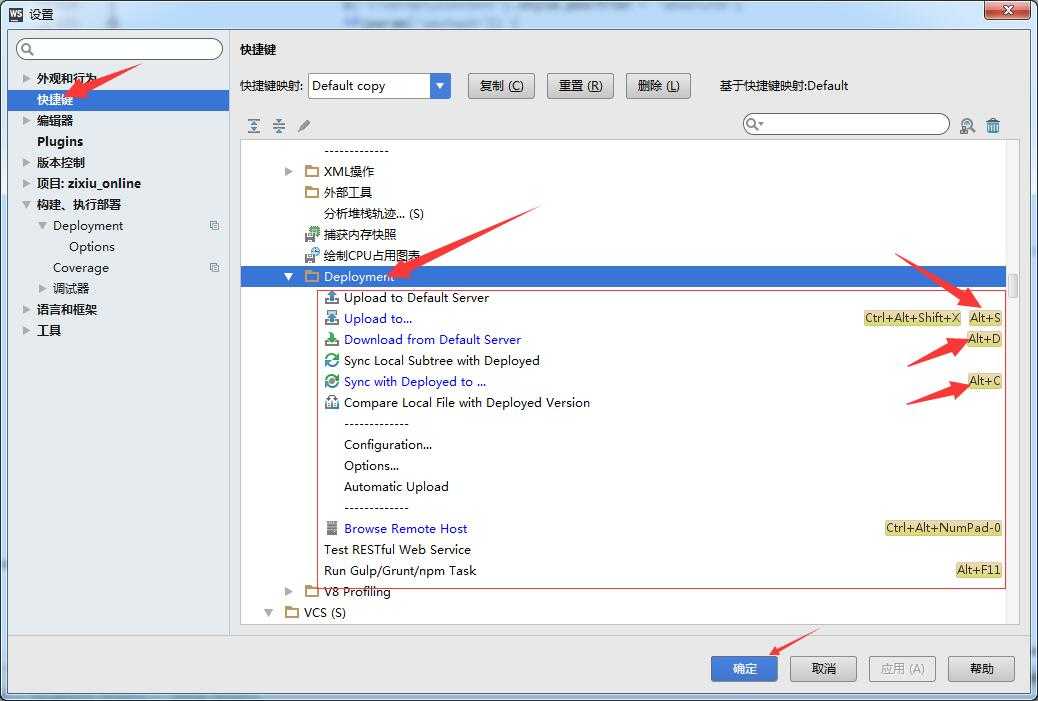Click the Collapse All icon above the keymap tree
The width and height of the screenshot is (1038, 701).
tap(279, 126)
